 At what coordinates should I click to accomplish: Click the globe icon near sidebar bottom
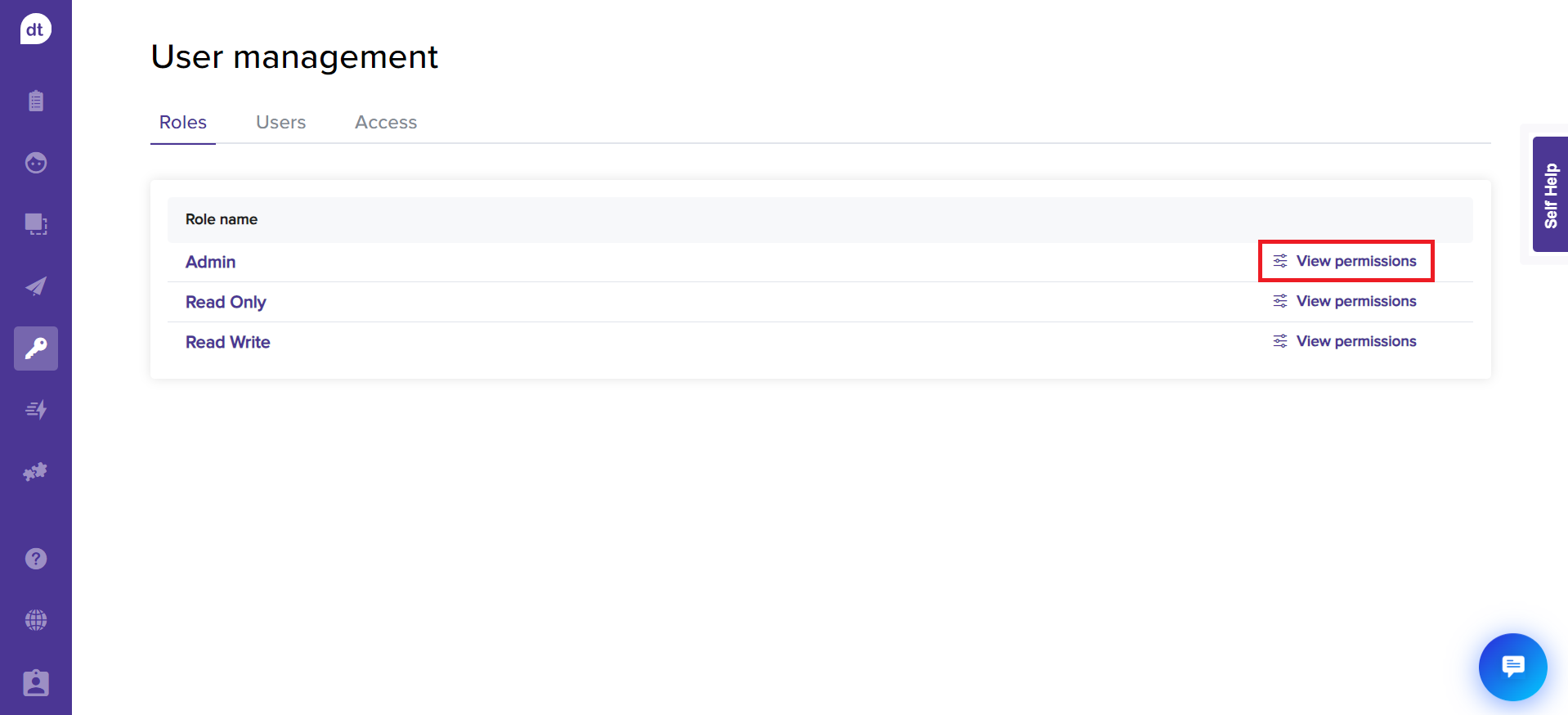tap(35, 619)
